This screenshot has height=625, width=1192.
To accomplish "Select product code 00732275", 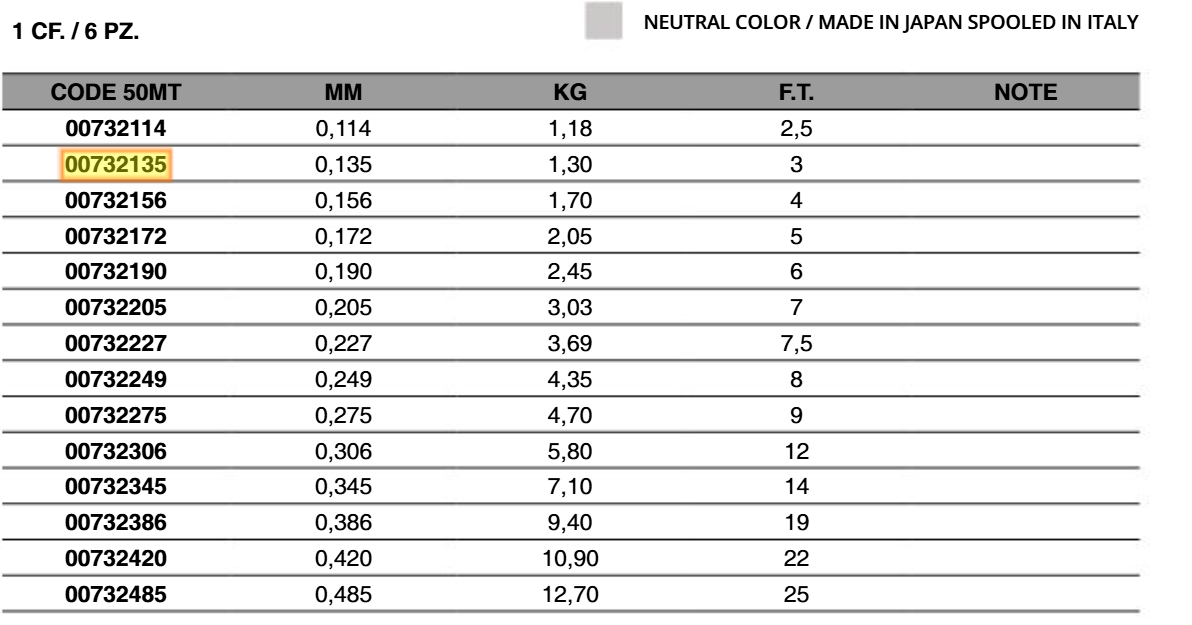I will (116, 415).
